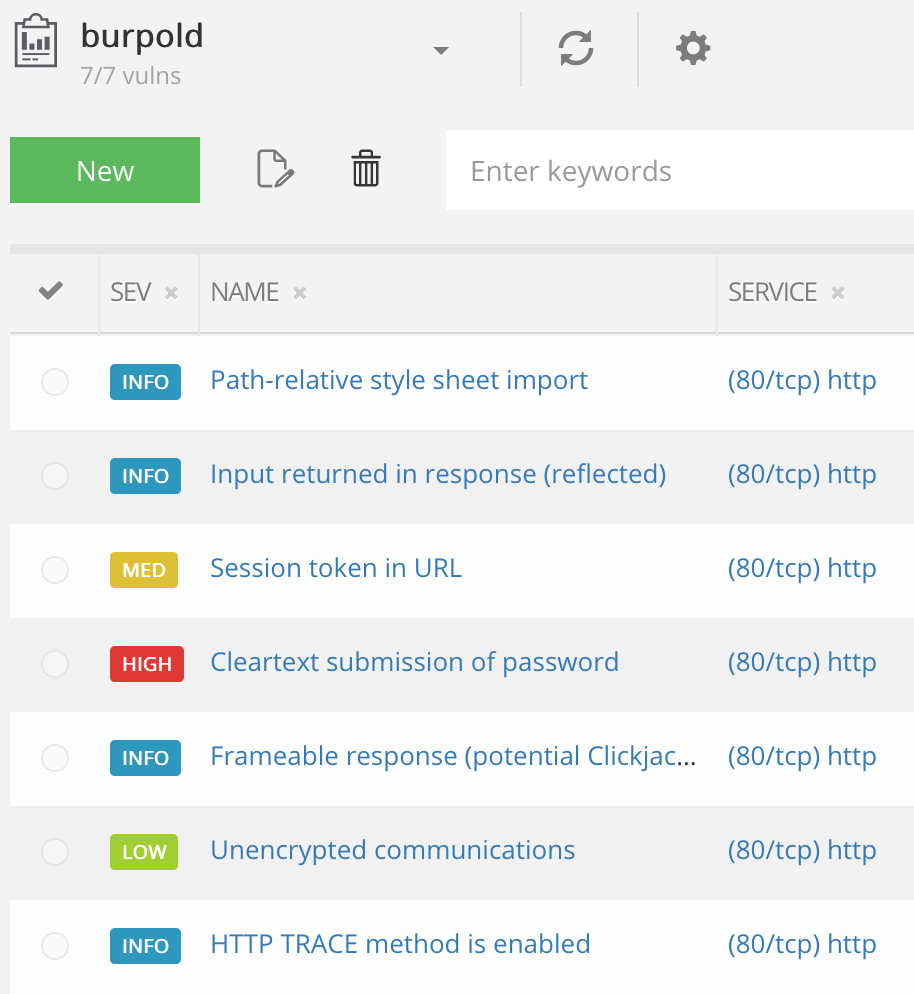Select the Session token in URL row
Image resolution: width=914 pixels, height=994 pixels.
click(55, 569)
